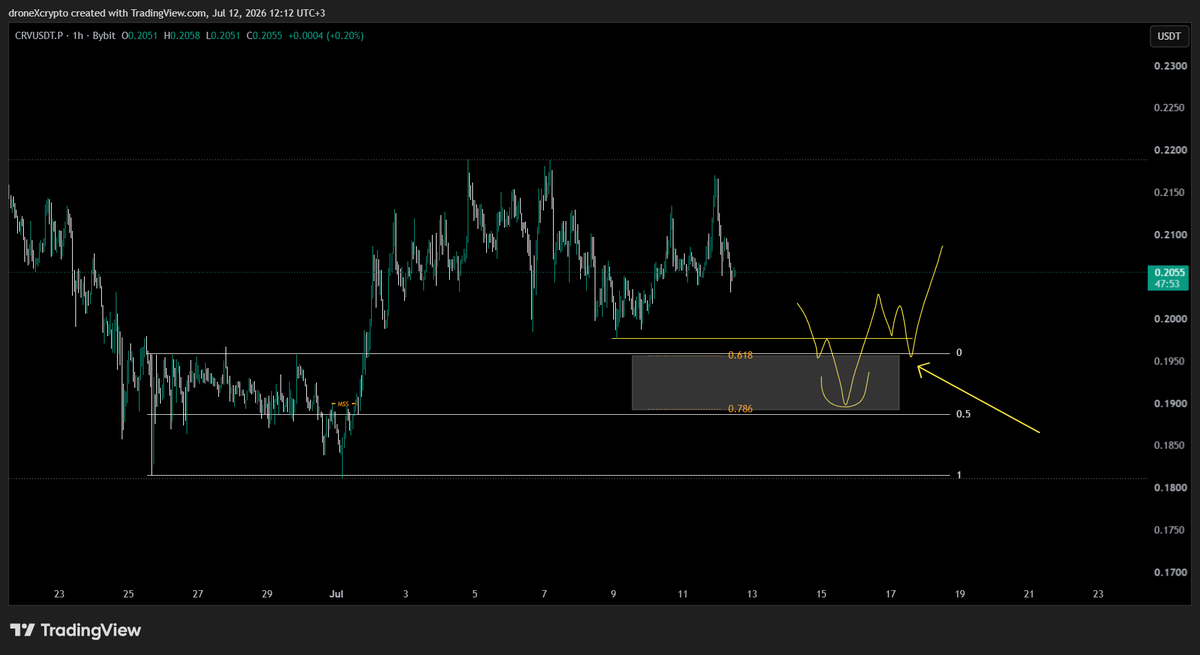Click the 29 date label on time axis
This screenshot has height=655, width=1200.
[x=267, y=594]
